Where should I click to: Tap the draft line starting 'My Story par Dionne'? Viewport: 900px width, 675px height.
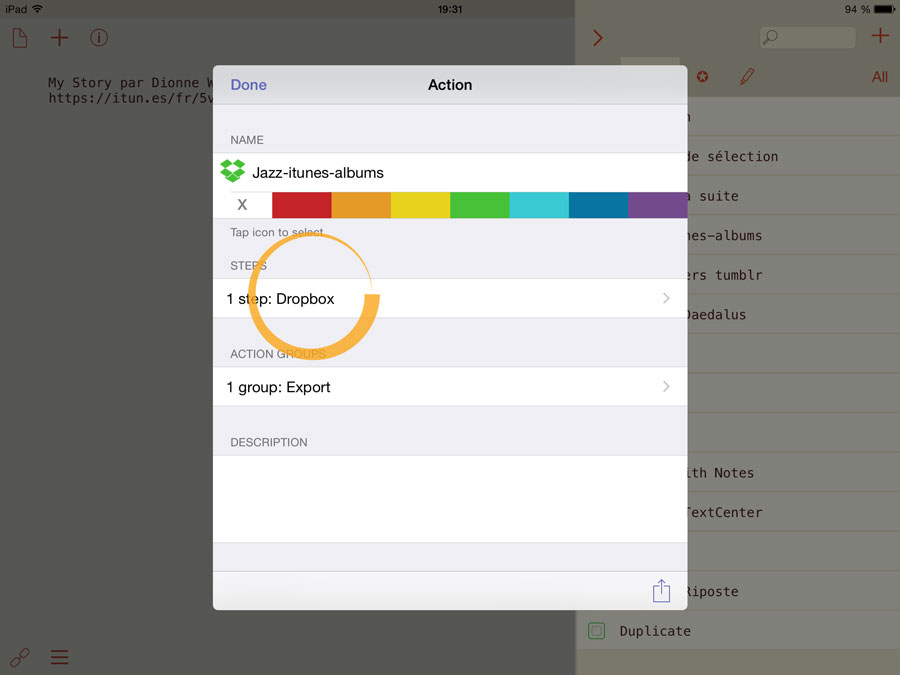[x=130, y=83]
